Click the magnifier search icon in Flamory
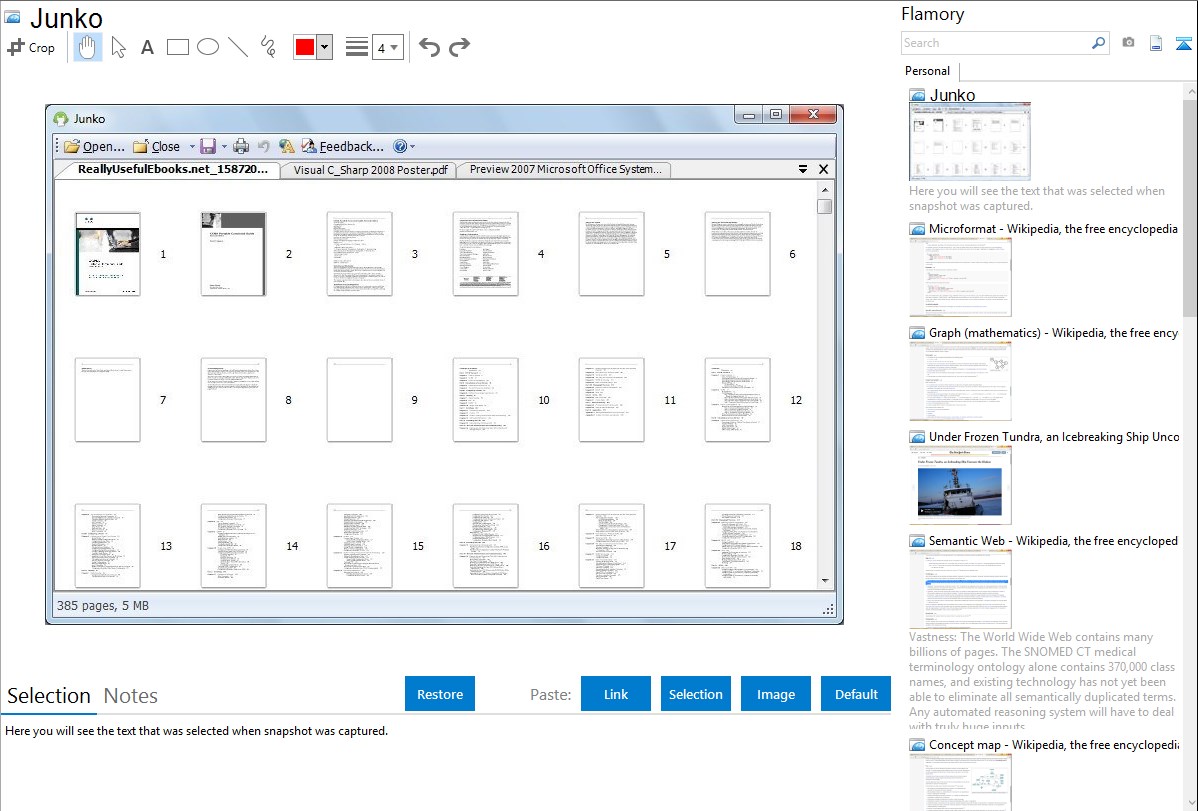This screenshot has height=811, width=1198. pos(1098,43)
